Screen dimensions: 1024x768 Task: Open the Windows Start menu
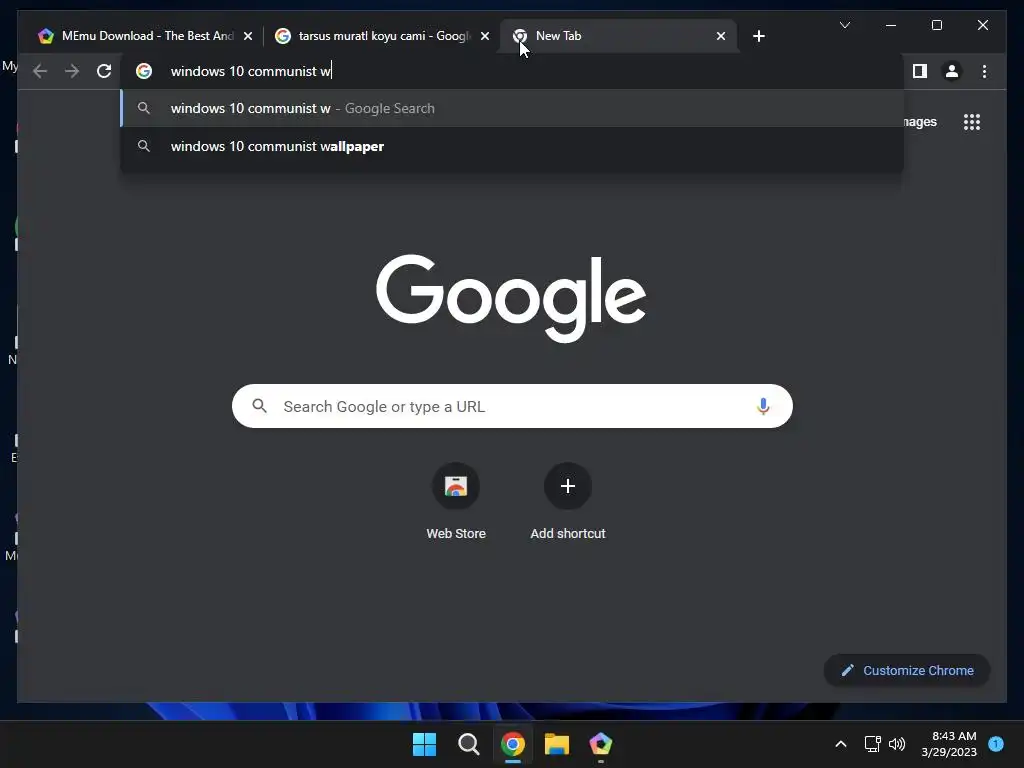[424, 744]
